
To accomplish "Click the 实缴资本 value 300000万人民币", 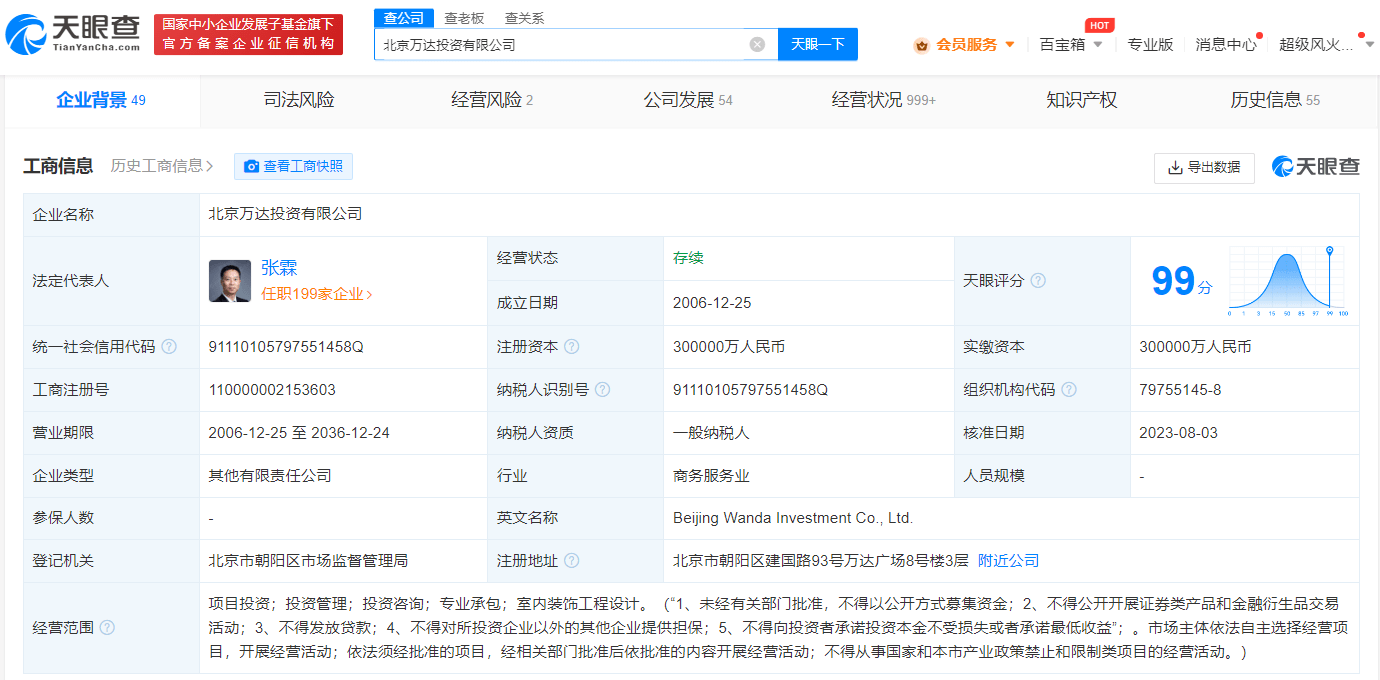I will 1195,347.
